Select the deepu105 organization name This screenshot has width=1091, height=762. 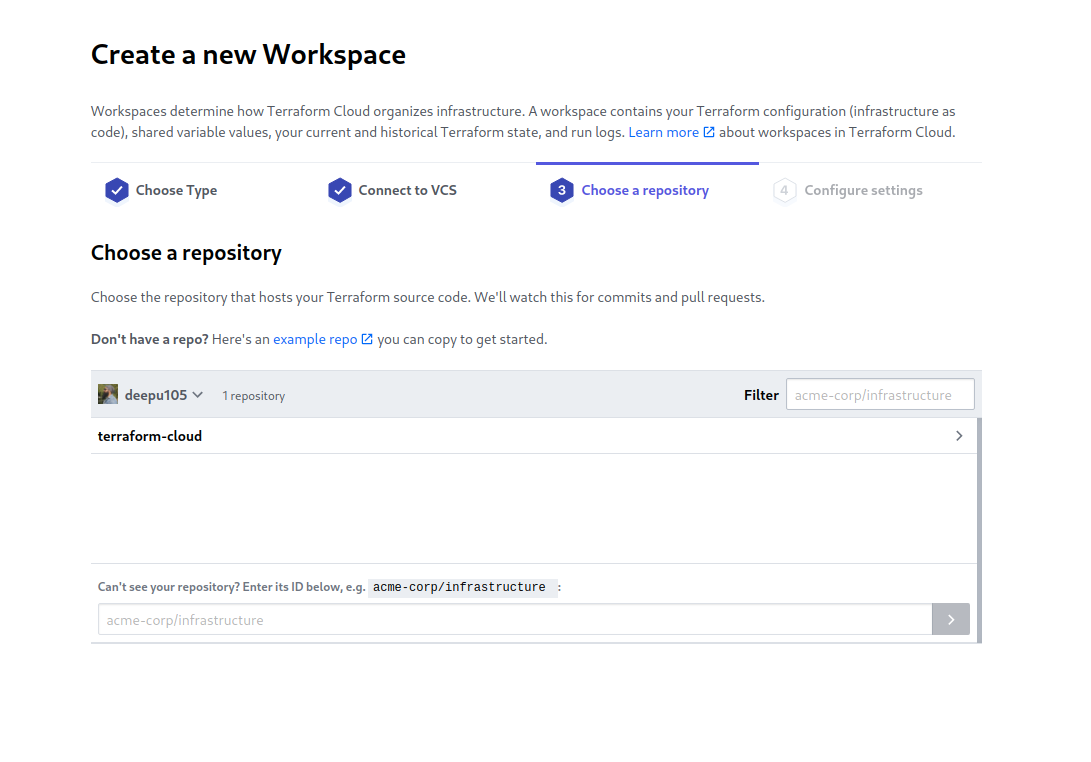[x=155, y=395]
